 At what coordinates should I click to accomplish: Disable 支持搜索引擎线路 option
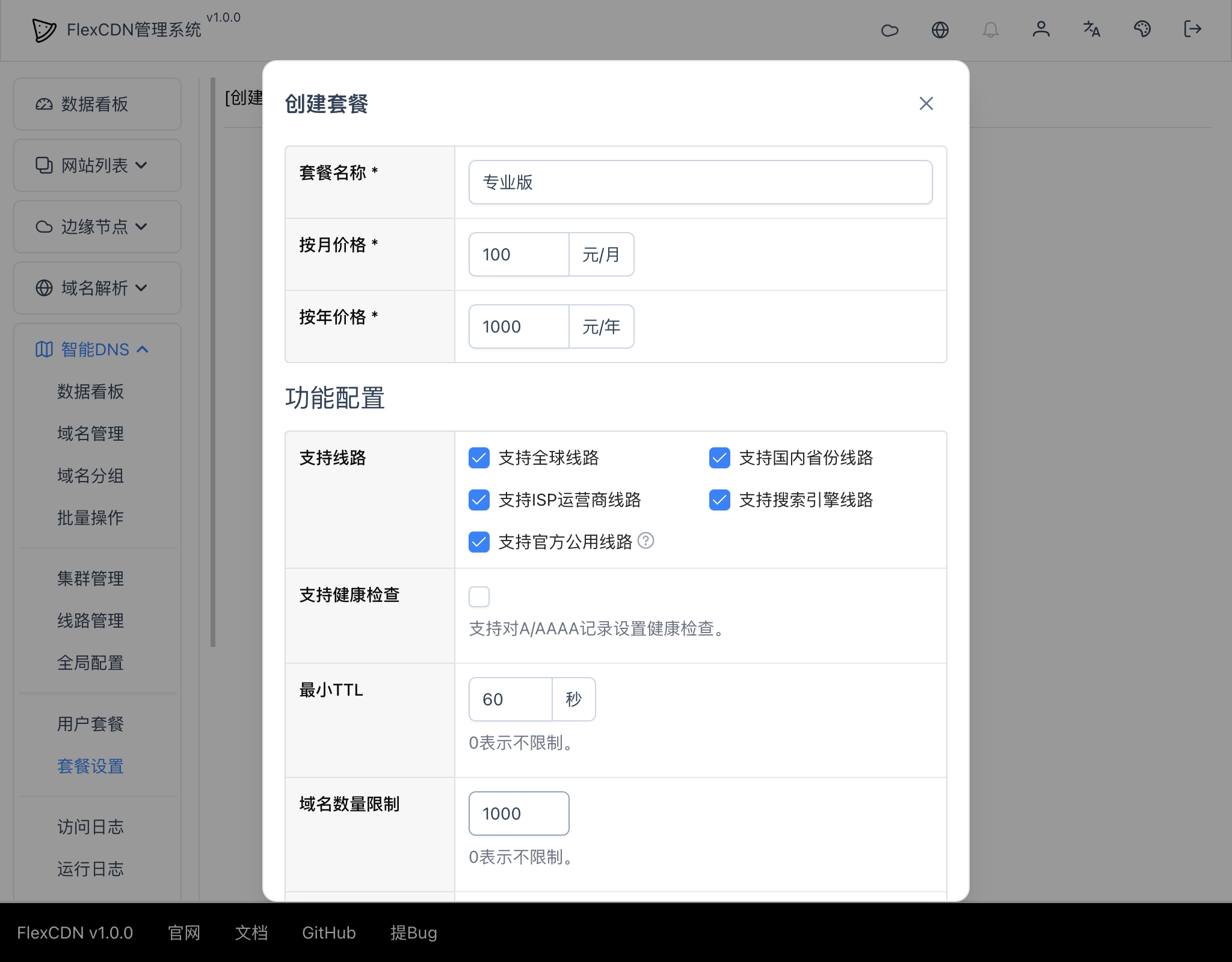tap(719, 500)
